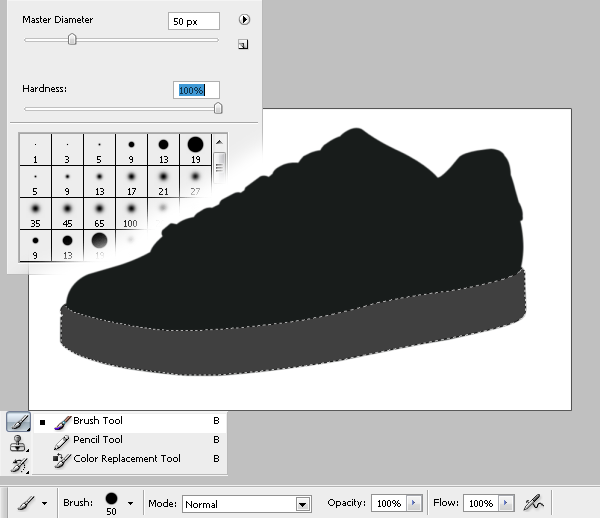Choose Pencil Tool from flyout menu
600x518 pixels.
pyautogui.click(x=97, y=440)
